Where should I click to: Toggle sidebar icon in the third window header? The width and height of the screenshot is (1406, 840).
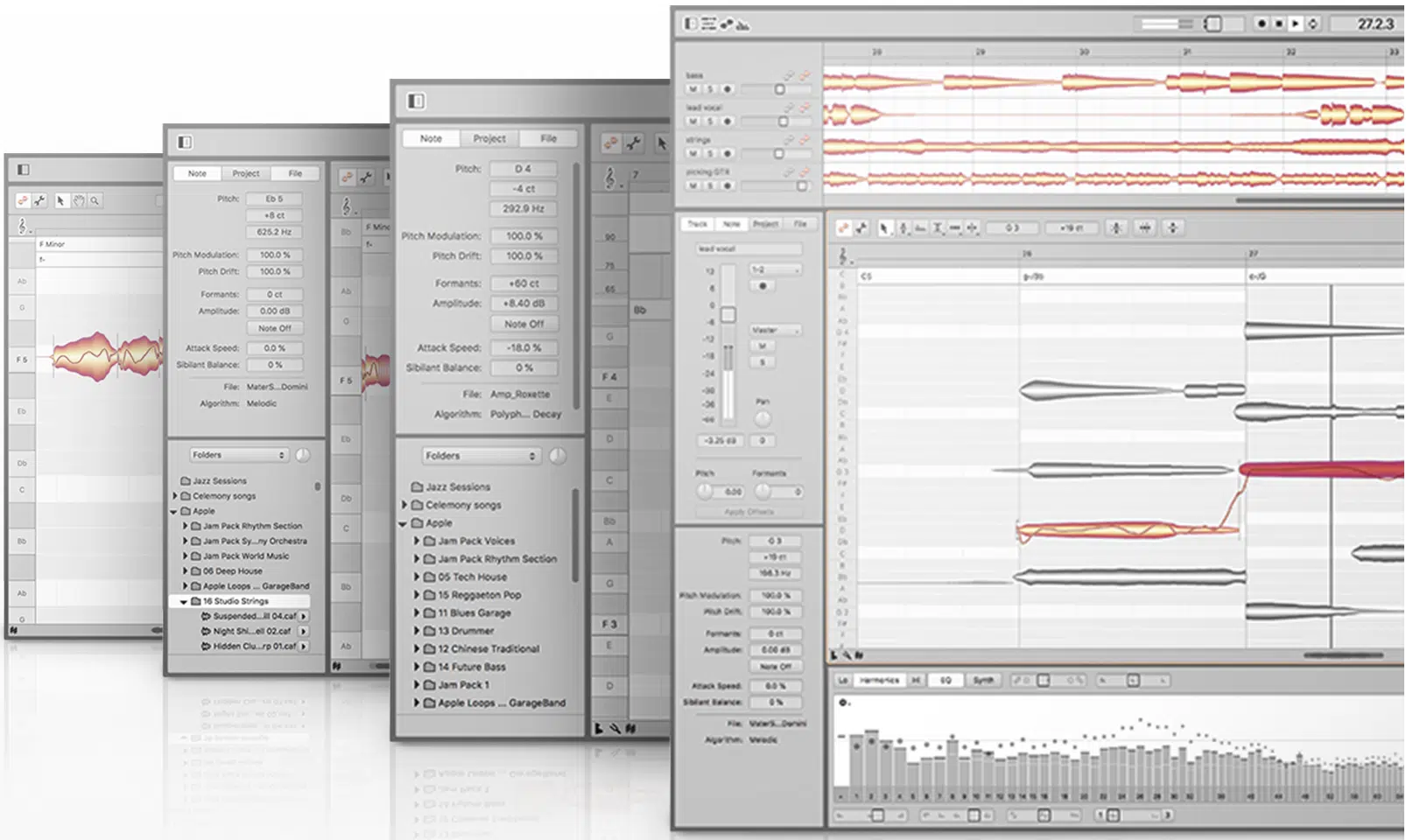coord(416,101)
